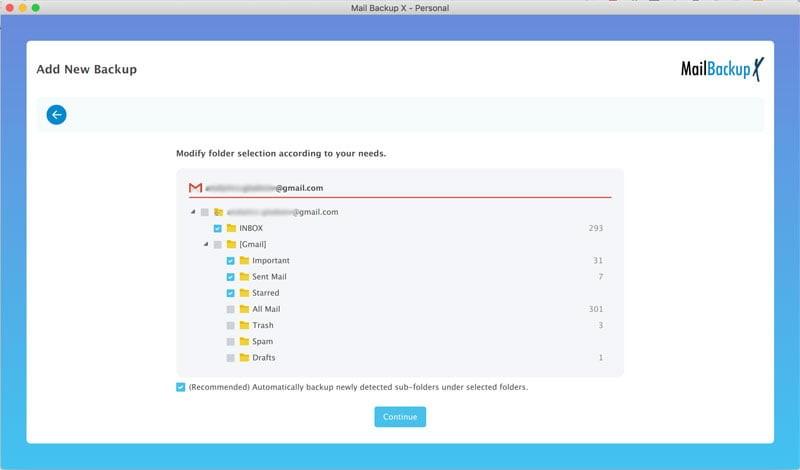The width and height of the screenshot is (800, 470).
Task: Collapse the root account tree node
Action: pos(193,212)
